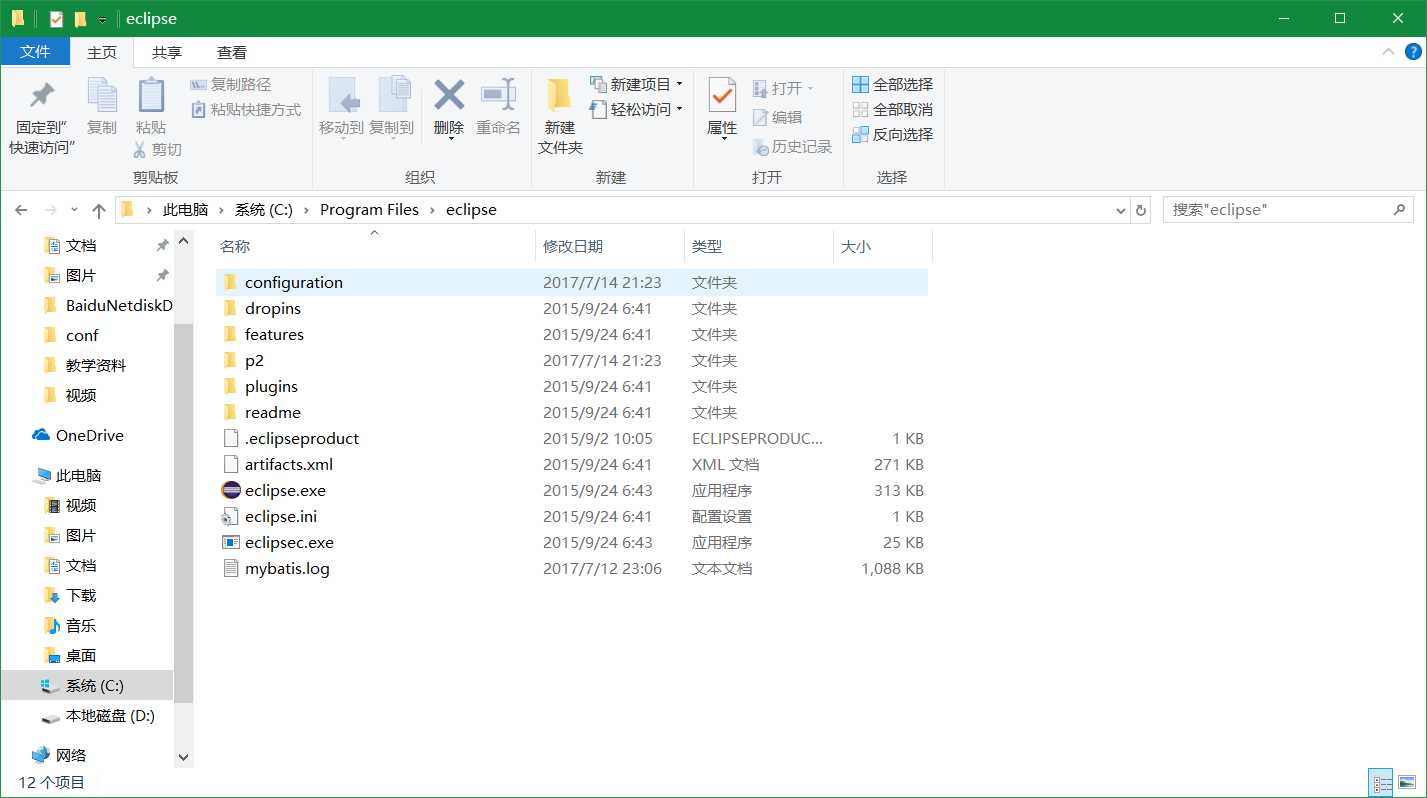This screenshot has width=1427, height=798.
Task: Click This PC in the address path
Action: click(186, 210)
